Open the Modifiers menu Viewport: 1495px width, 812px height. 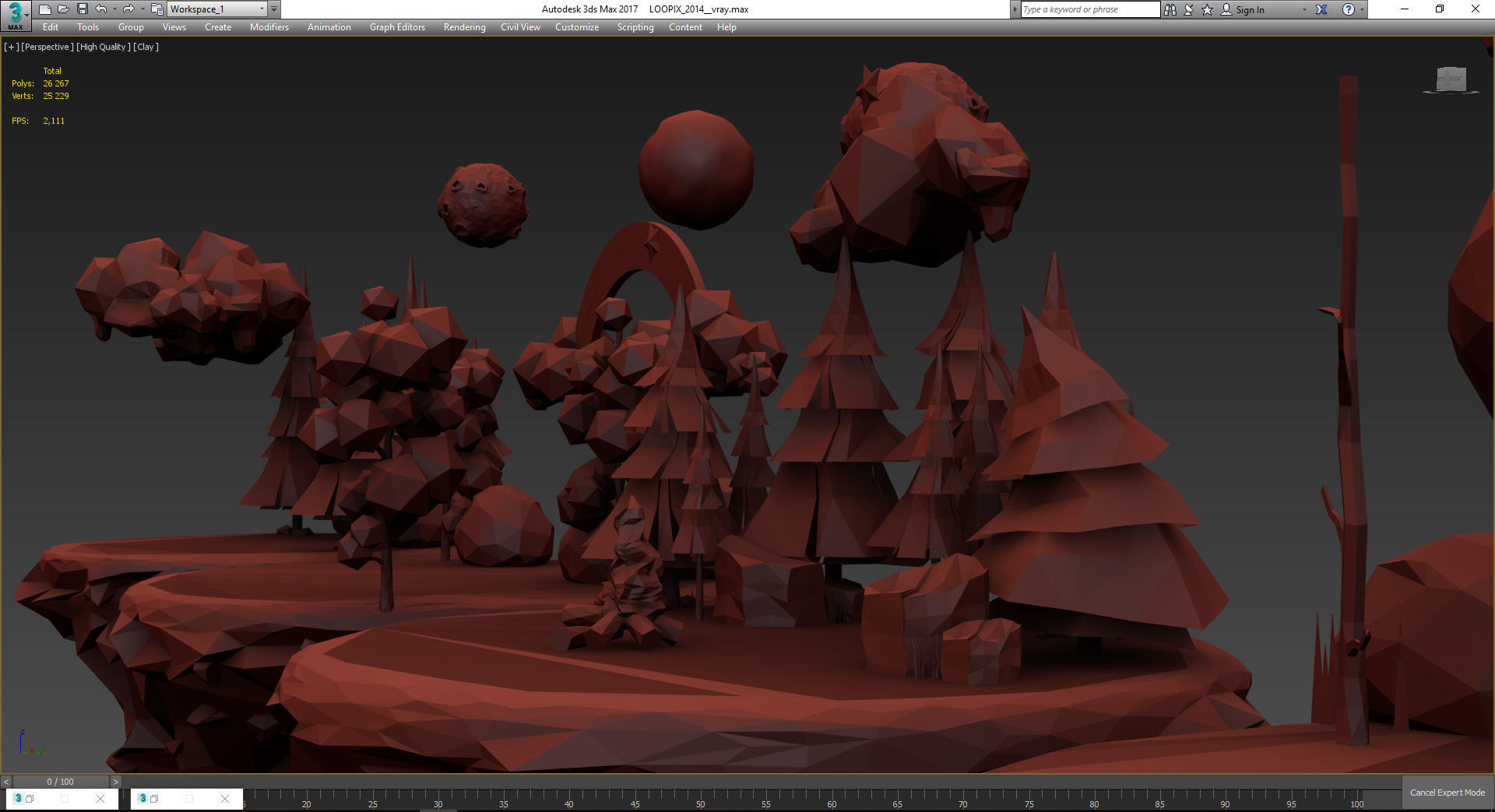[269, 27]
